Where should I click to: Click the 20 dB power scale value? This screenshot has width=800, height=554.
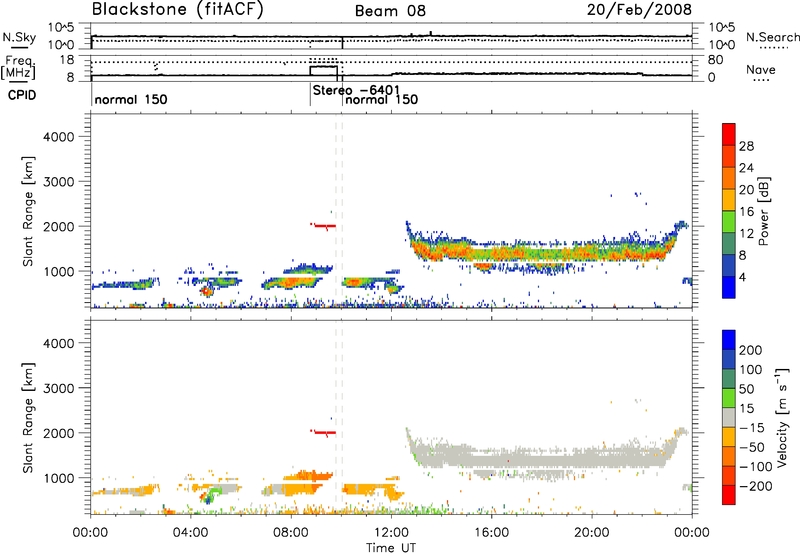pyautogui.click(x=746, y=190)
